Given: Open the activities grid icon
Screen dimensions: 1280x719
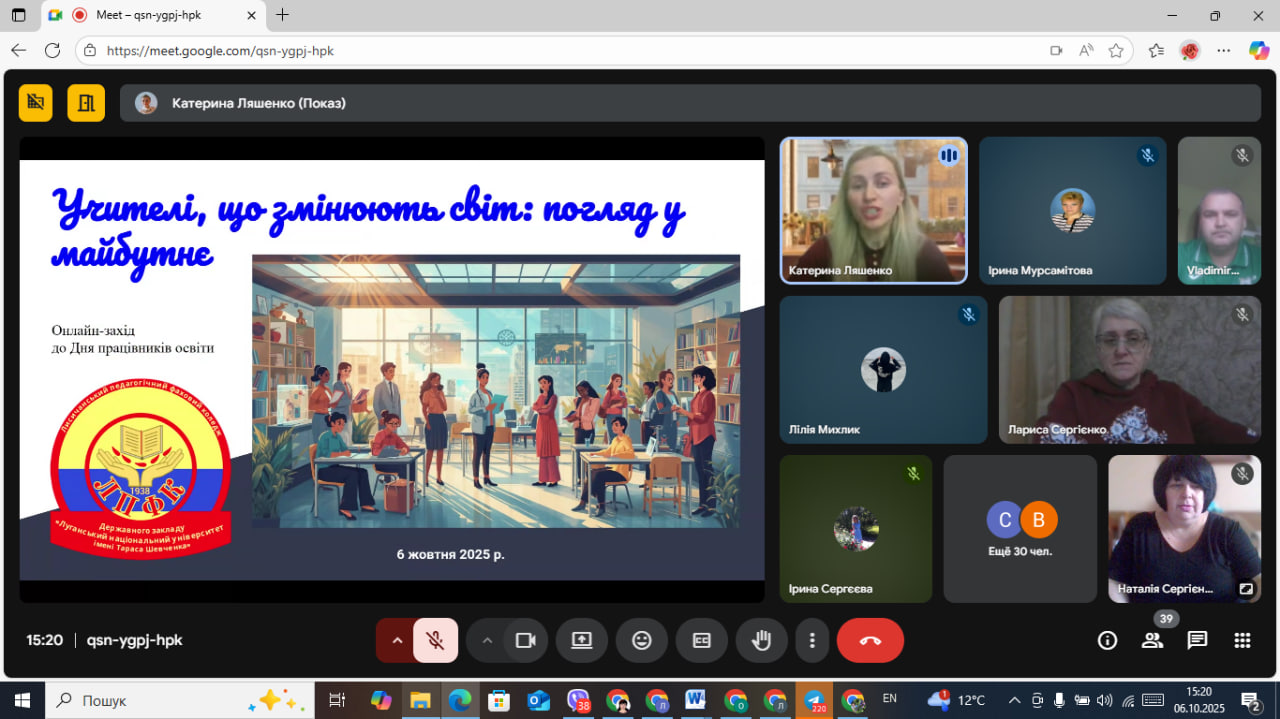Looking at the screenshot, I should pos(1242,641).
